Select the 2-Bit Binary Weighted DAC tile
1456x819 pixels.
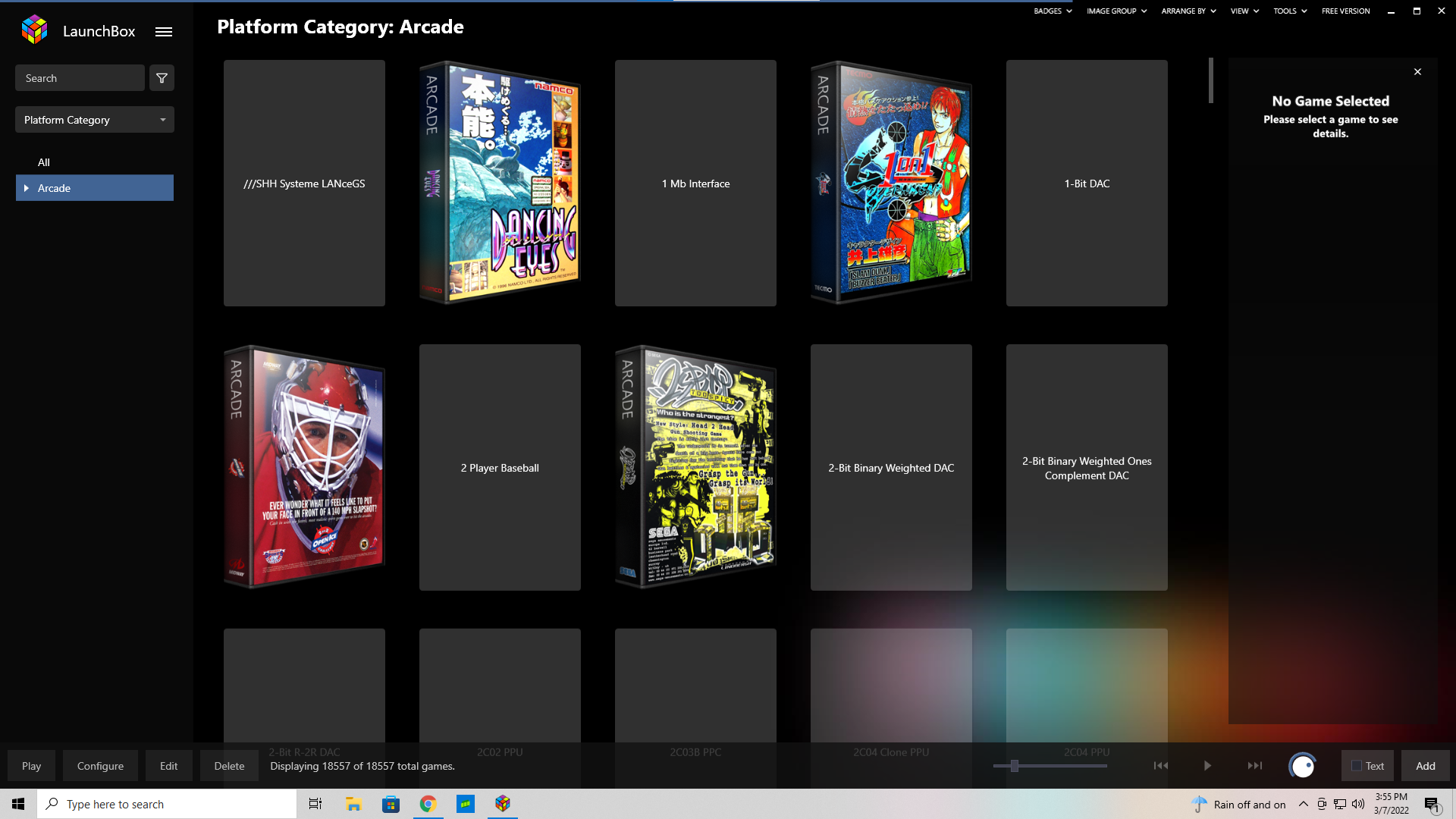(891, 467)
